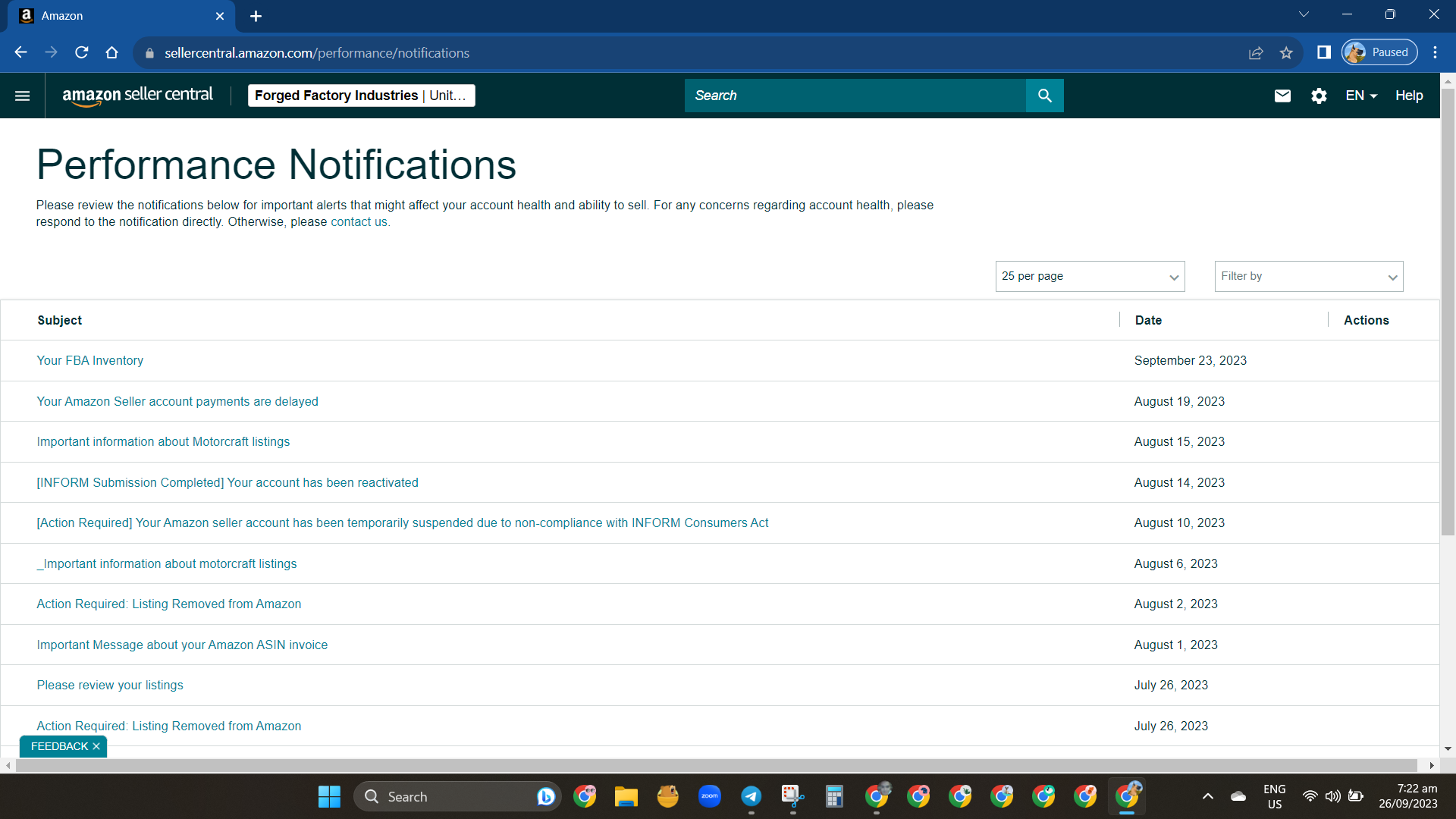
Task: Click the Actions column header
Action: [x=1367, y=321]
